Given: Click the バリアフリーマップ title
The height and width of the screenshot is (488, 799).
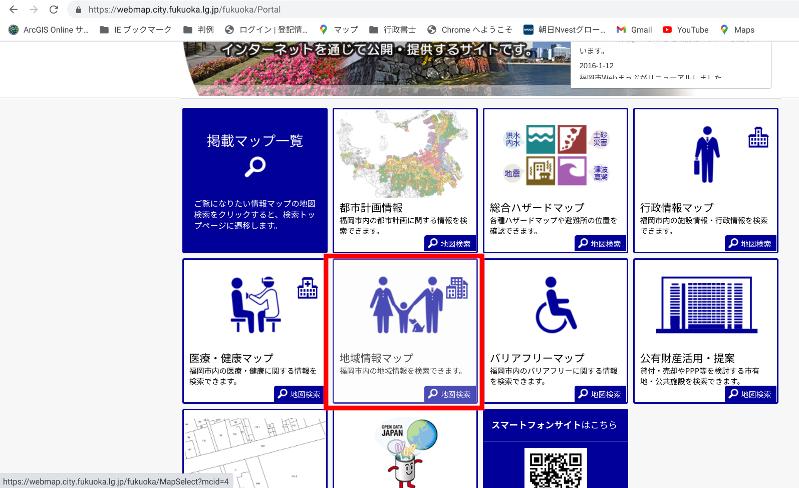Looking at the screenshot, I should pos(537,358).
